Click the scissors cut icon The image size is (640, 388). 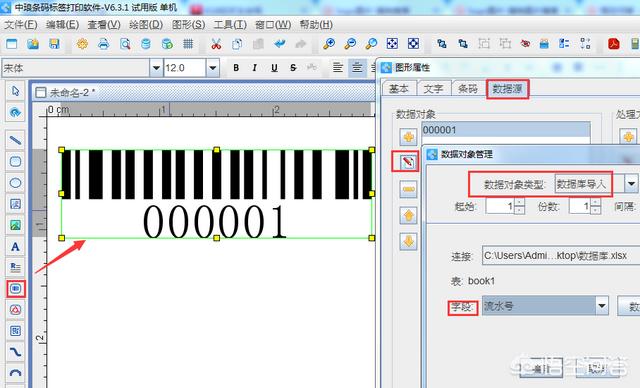click(x=216, y=44)
